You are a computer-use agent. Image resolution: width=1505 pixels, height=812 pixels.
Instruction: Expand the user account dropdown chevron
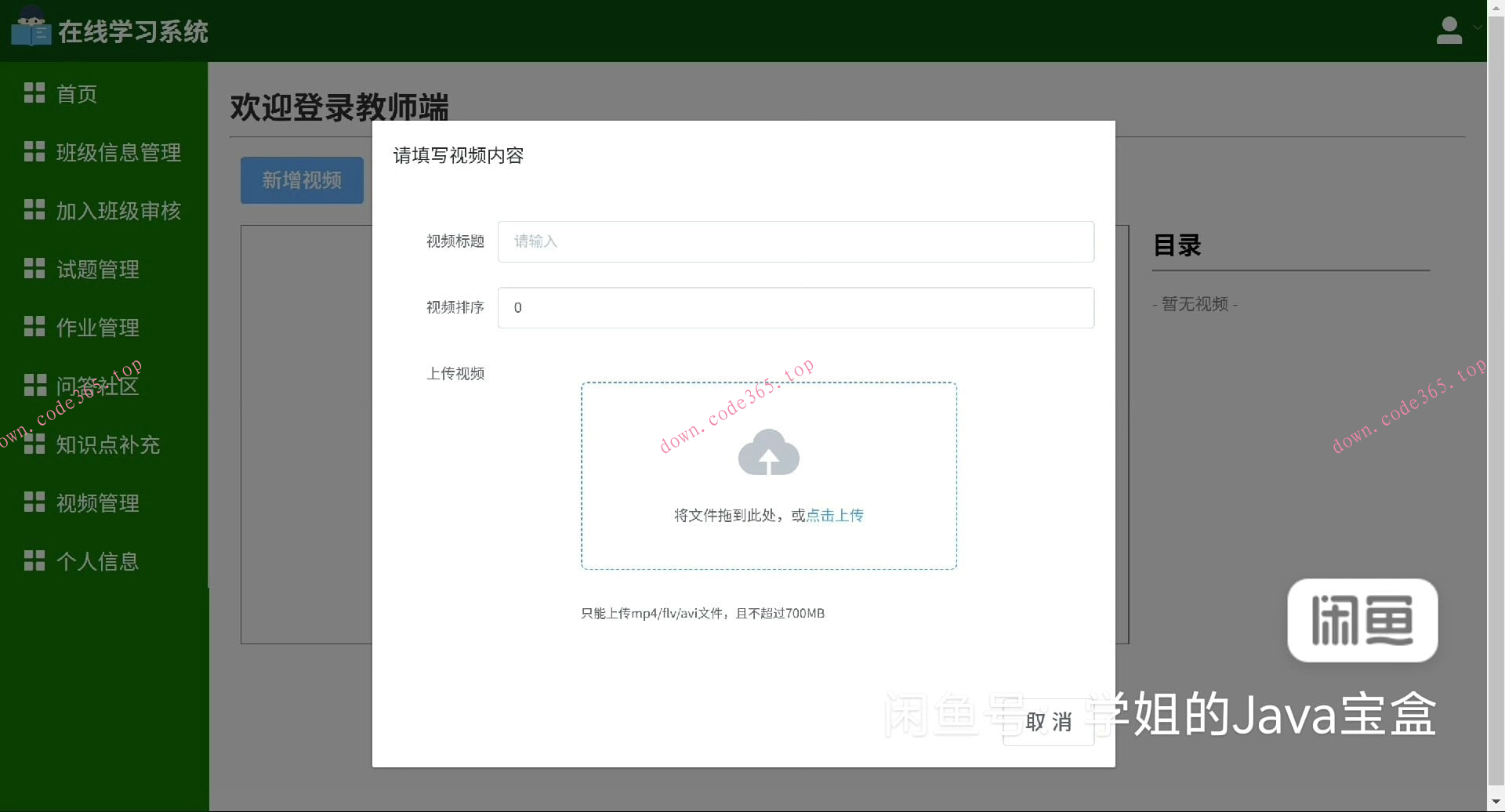(1477, 26)
